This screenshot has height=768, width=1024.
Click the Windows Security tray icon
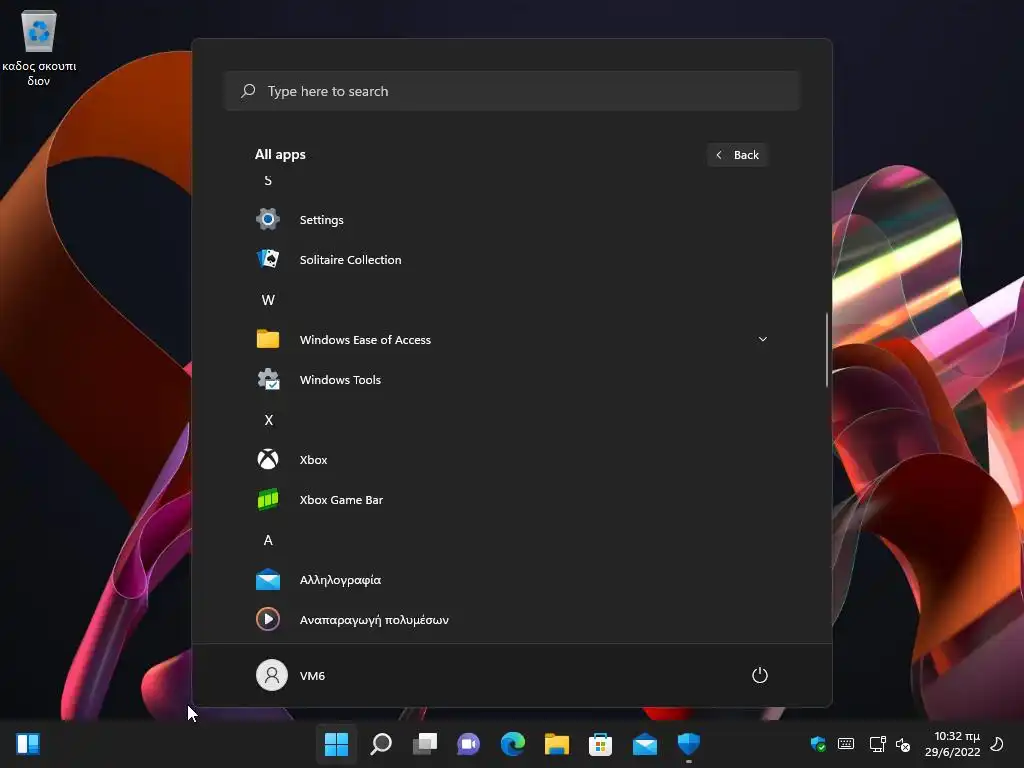818,744
